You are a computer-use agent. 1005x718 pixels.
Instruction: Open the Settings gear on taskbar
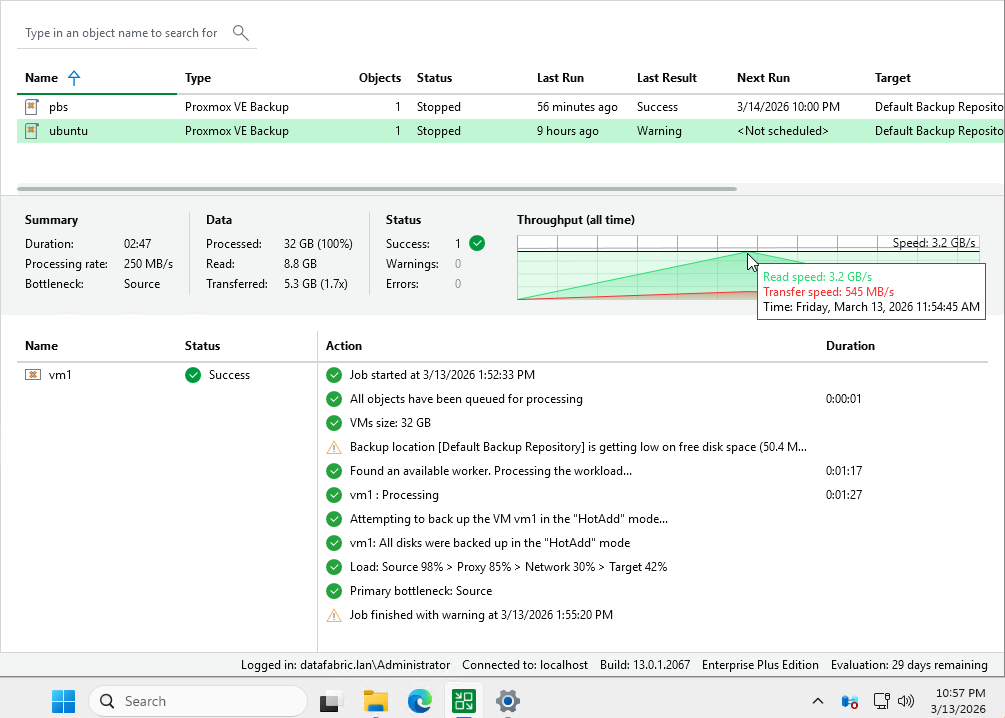point(508,701)
